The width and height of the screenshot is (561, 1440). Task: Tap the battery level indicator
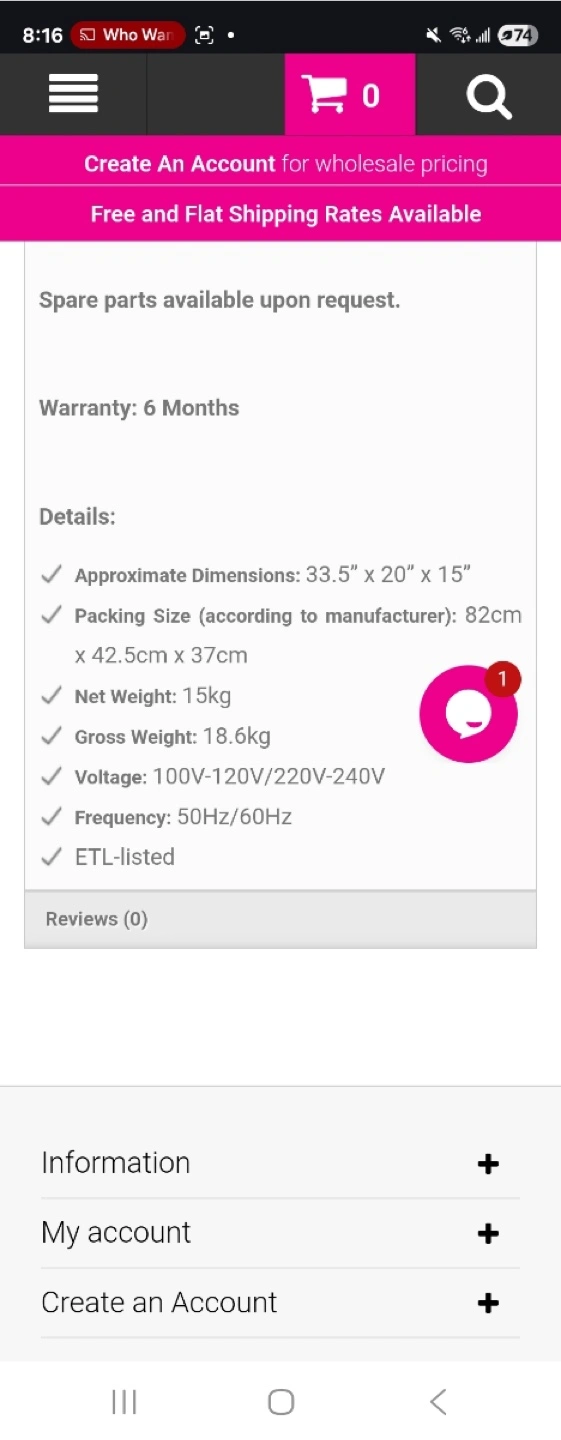coord(518,35)
